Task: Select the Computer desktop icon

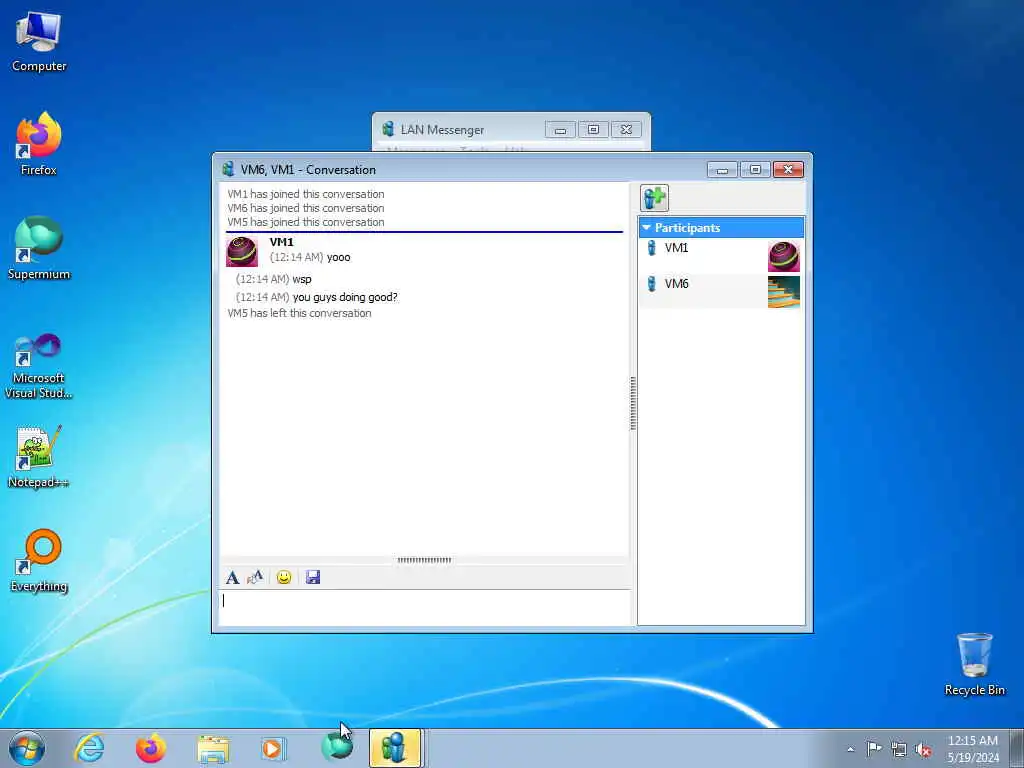Action: coord(39,42)
